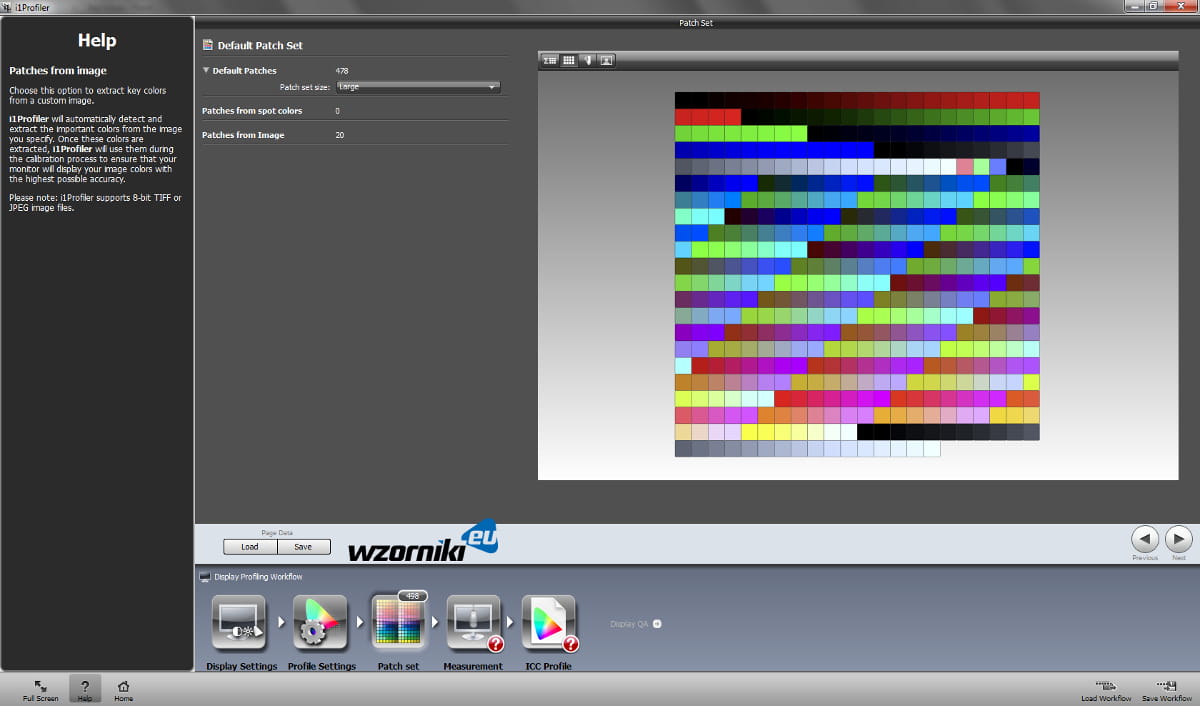The height and width of the screenshot is (706, 1200).
Task: Click the Load Workflow icon
Action: pos(1106,690)
